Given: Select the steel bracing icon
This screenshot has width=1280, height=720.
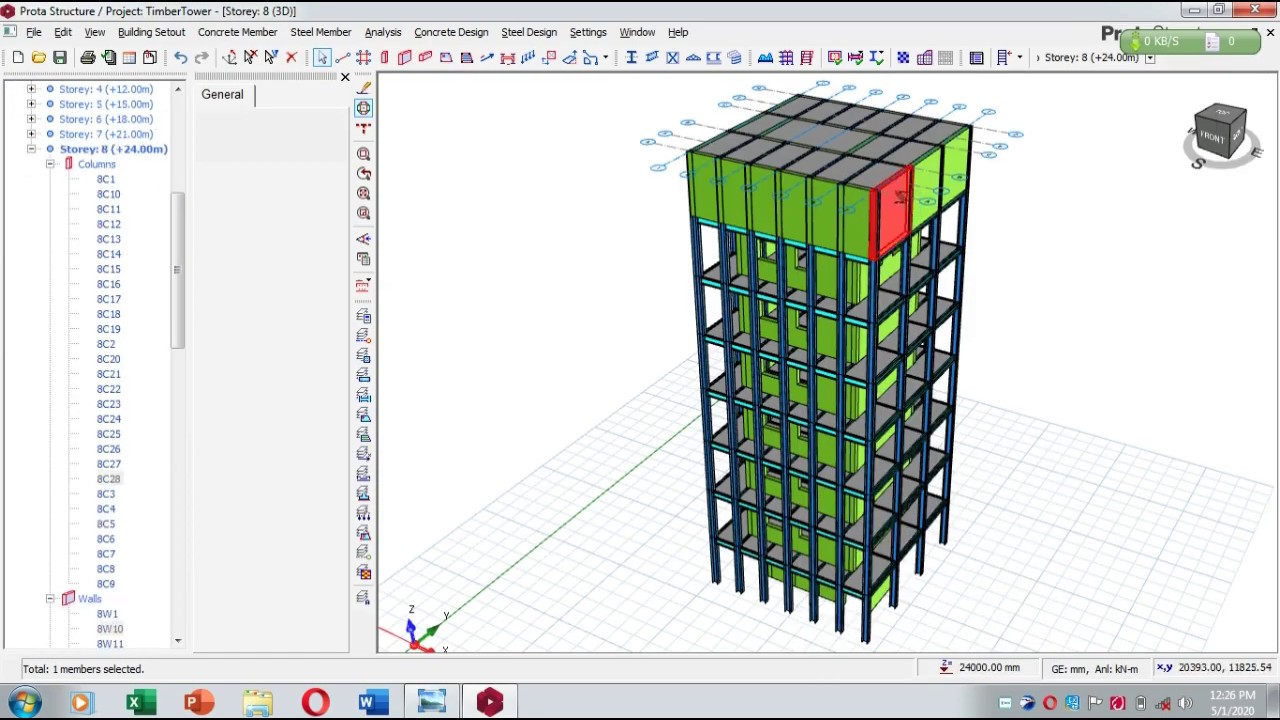Looking at the screenshot, I should tap(672, 58).
